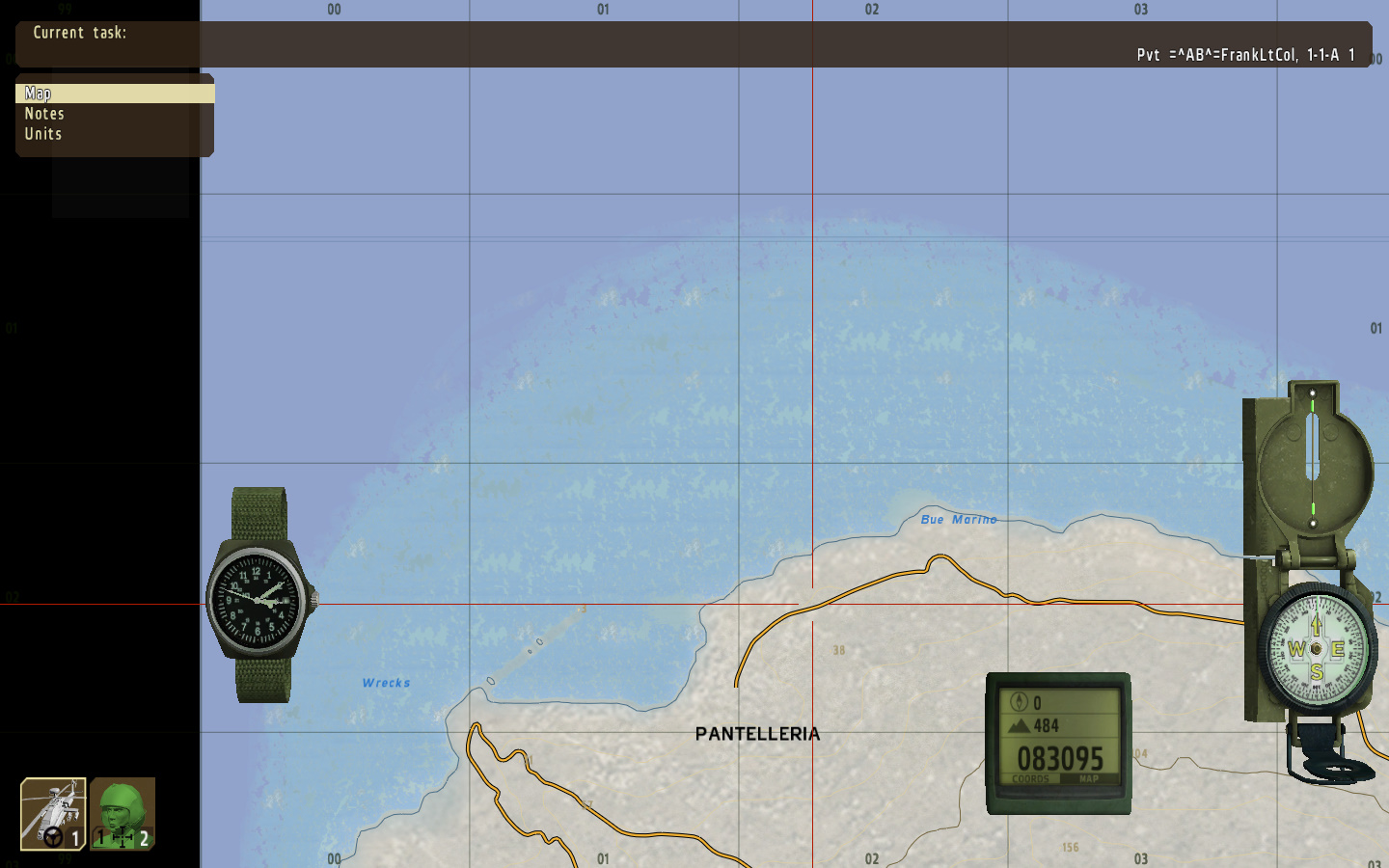
Task: Click the compass dial face
Action: (1316, 649)
